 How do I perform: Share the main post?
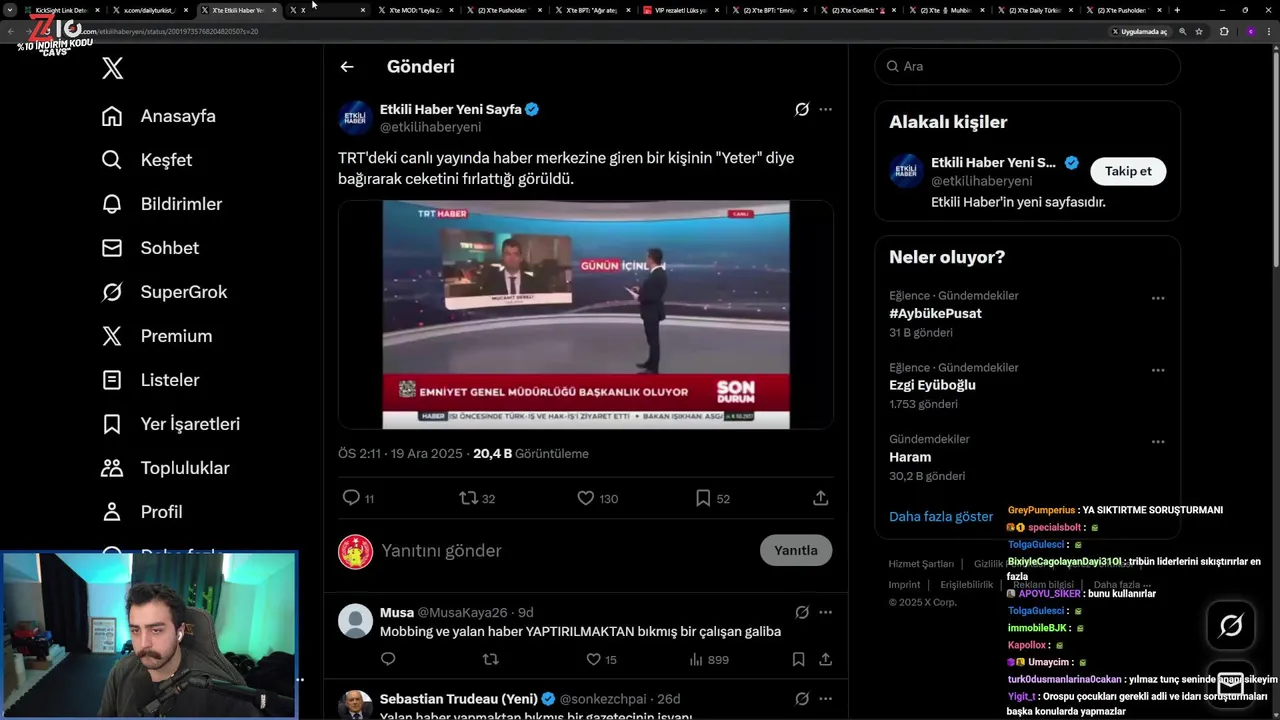coord(821,497)
